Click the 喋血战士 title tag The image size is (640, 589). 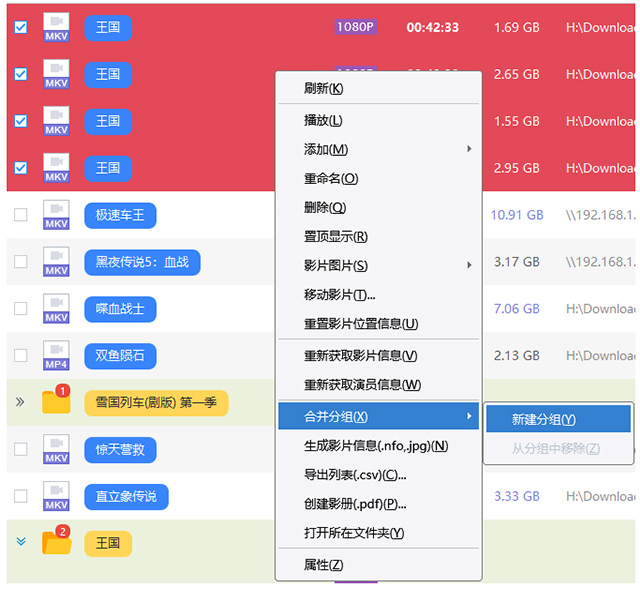pos(120,309)
